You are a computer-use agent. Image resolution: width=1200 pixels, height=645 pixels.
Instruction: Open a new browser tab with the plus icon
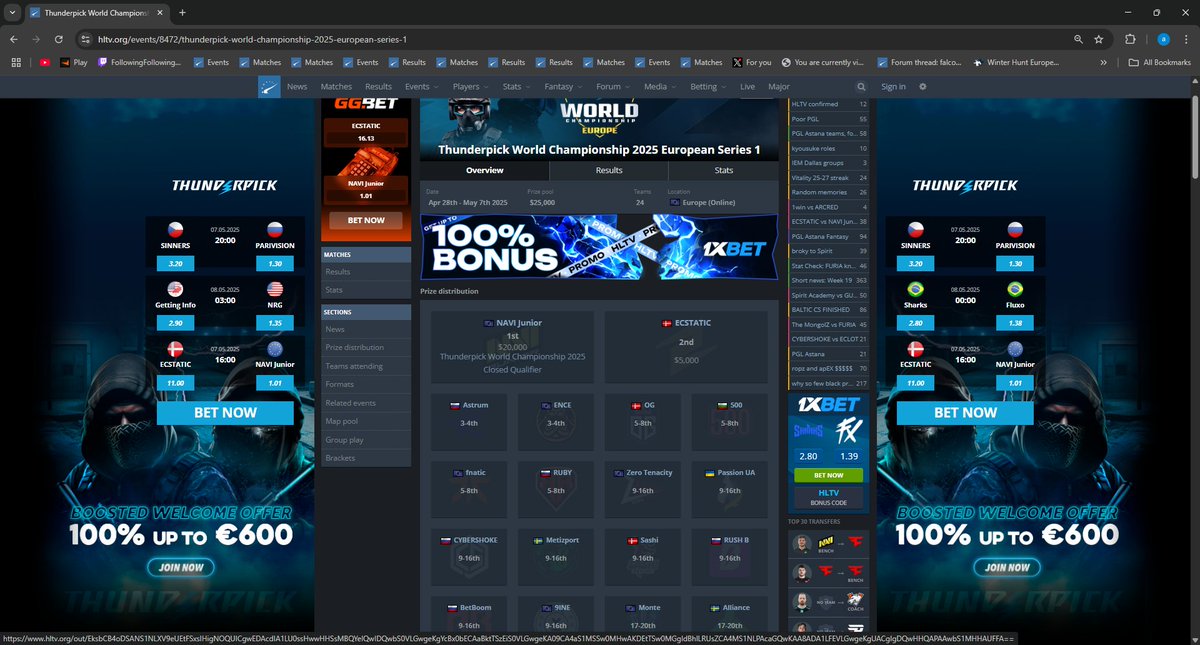182,12
